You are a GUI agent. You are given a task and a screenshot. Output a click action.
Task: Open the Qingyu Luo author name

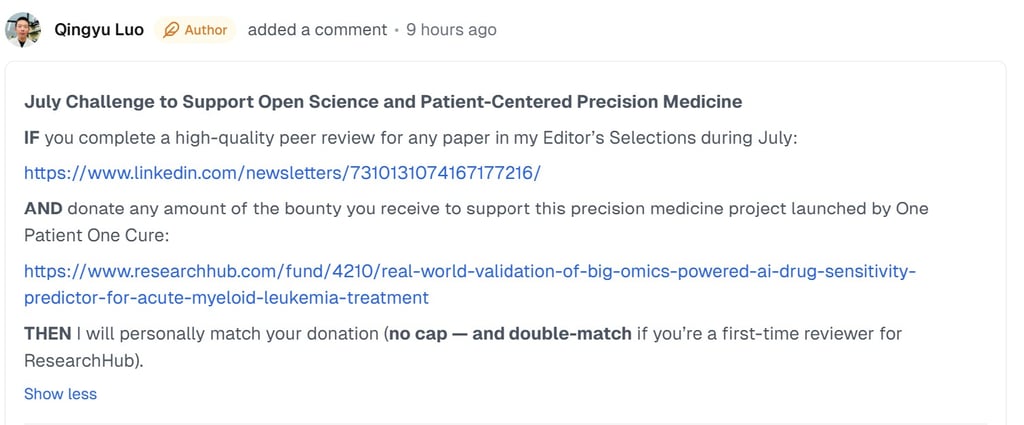click(x=99, y=30)
